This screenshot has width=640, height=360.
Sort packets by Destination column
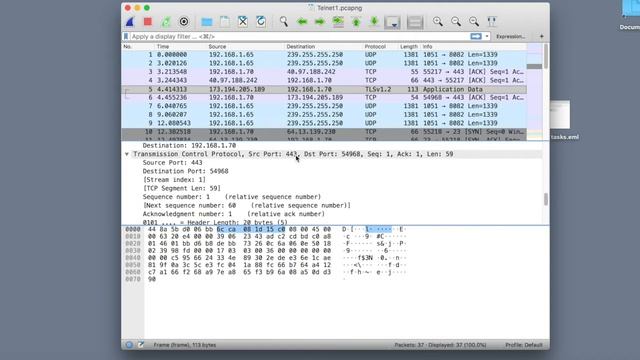coord(324,47)
